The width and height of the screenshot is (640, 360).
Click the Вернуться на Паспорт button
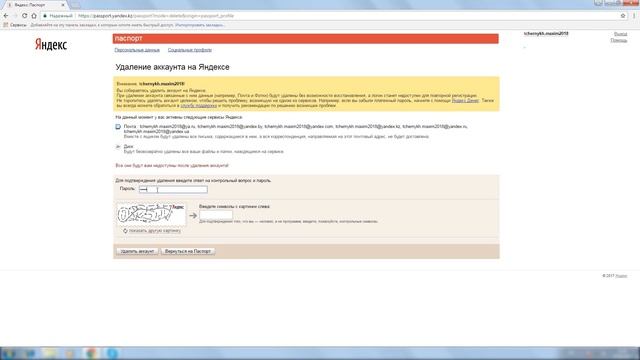coord(188,251)
